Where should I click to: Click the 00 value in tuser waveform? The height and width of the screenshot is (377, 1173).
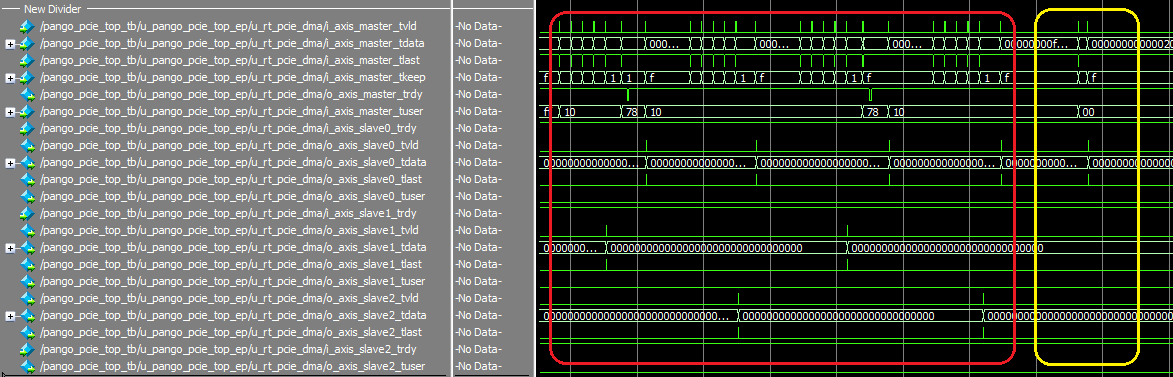click(1088, 112)
